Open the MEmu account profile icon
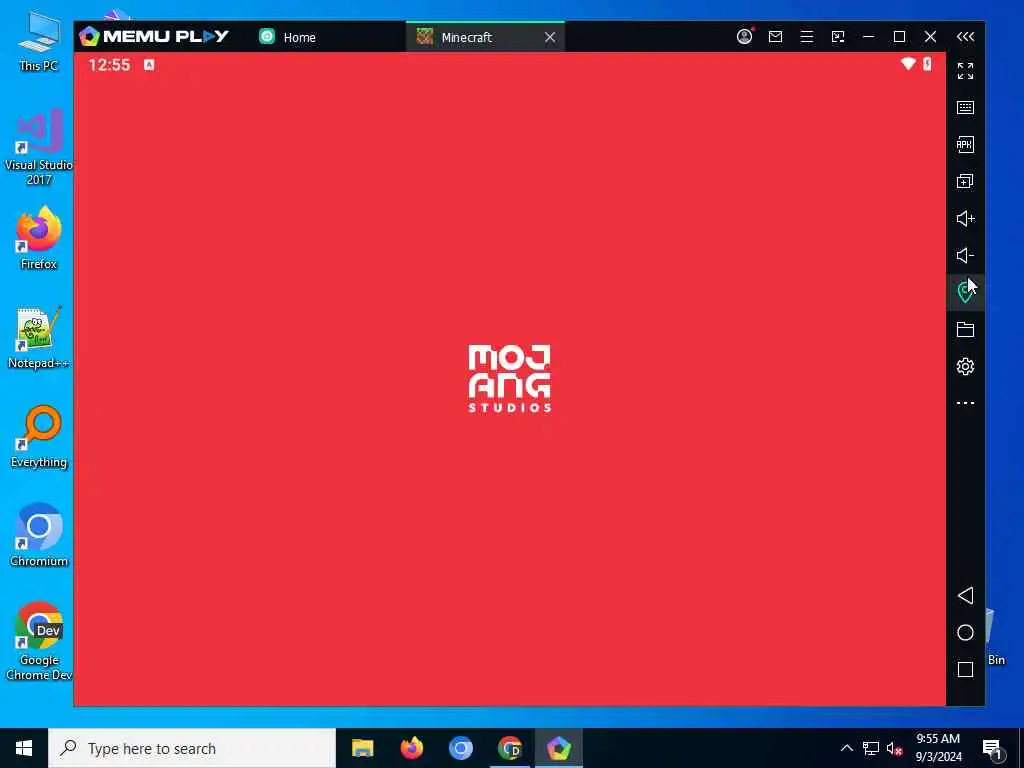Screen dimensions: 1024x768 [744, 37]
